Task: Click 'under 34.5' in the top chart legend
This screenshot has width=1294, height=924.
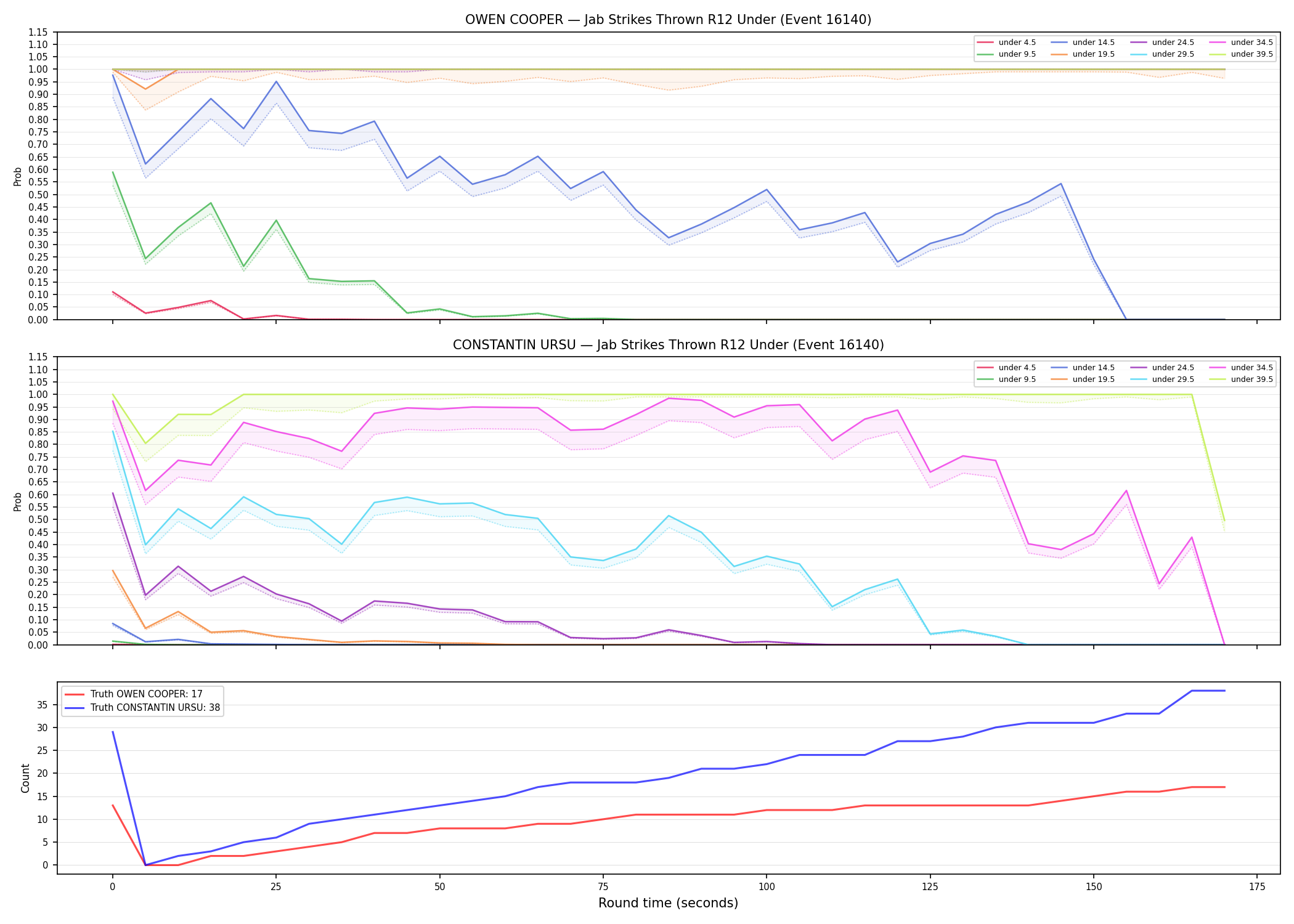Action: 1251,43
